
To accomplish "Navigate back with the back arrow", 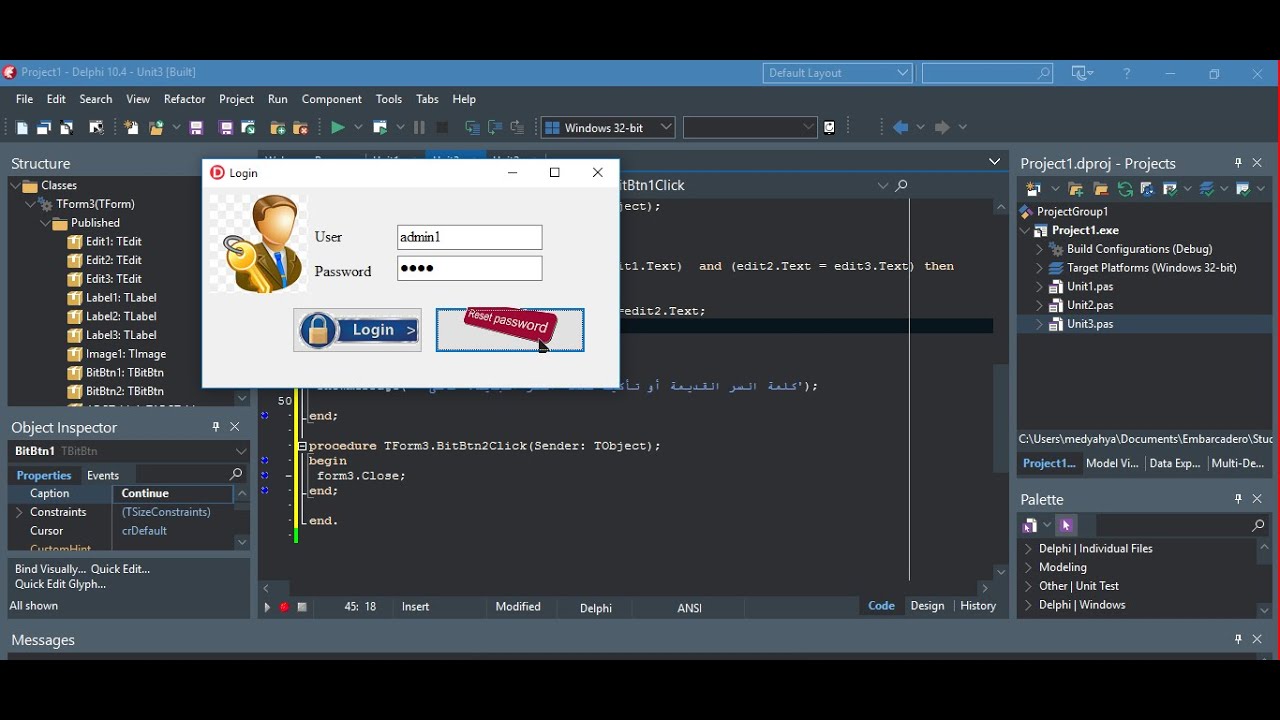I will click(902, 128).
